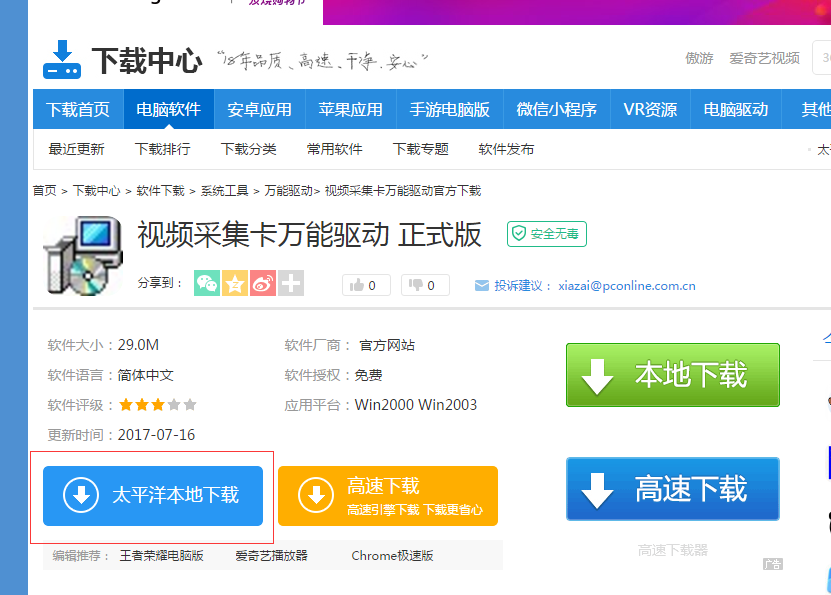Select the 电脑驱动 navigation tab
The image size is (831, 595).
tap(734, 110)
